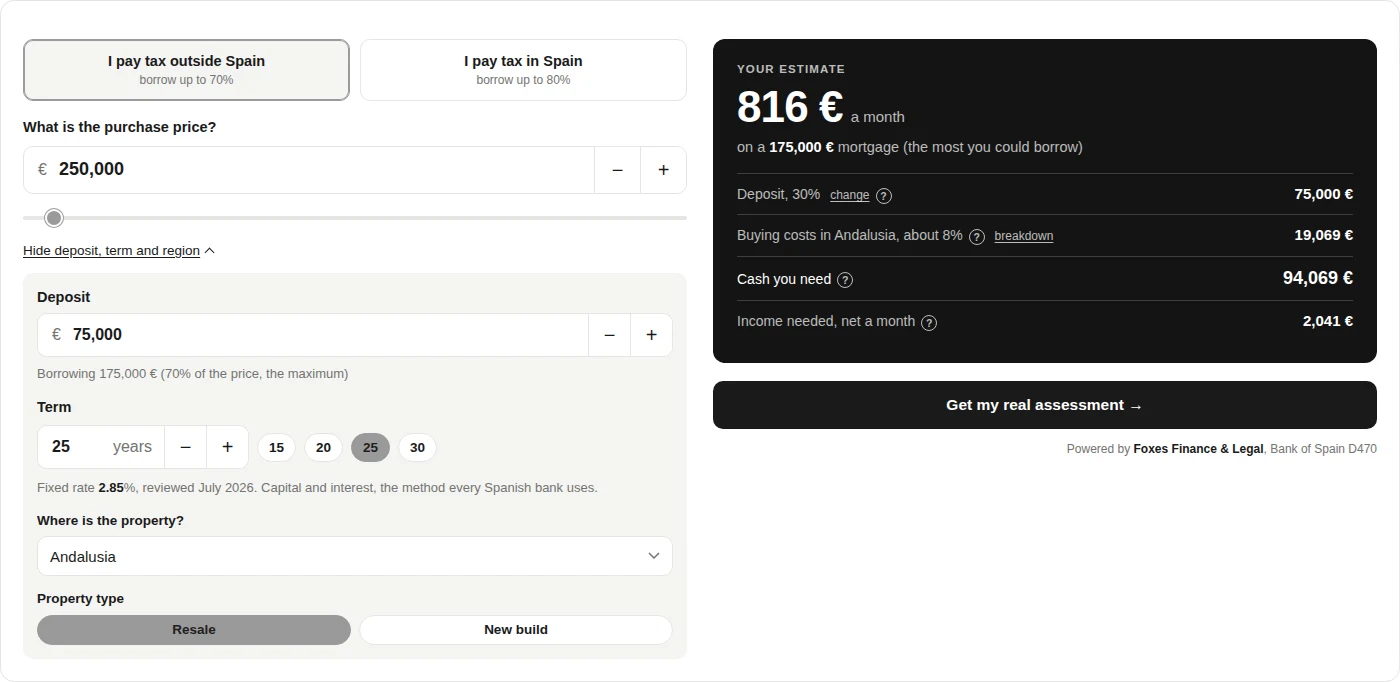
Task: Decrease the purchase price with the minus button
Action: tap(617, 170)
